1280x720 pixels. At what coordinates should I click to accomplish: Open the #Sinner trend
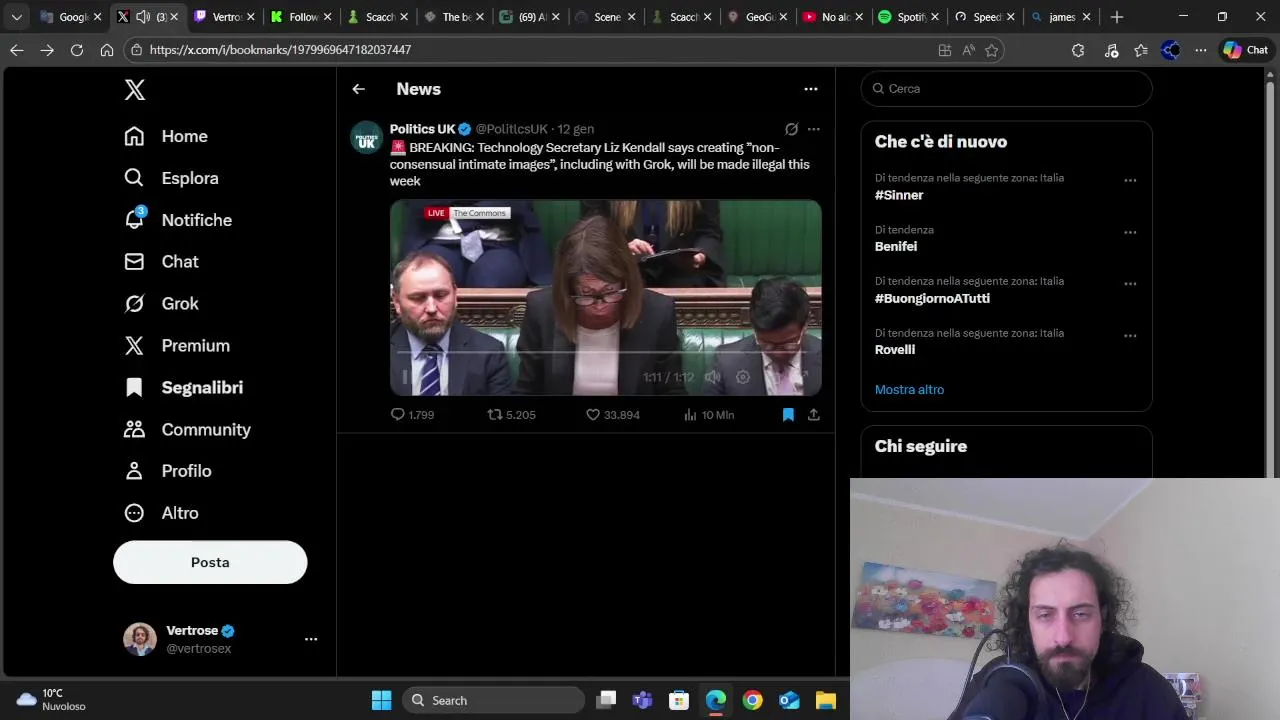pyautogui.click(x=899, y=195)
